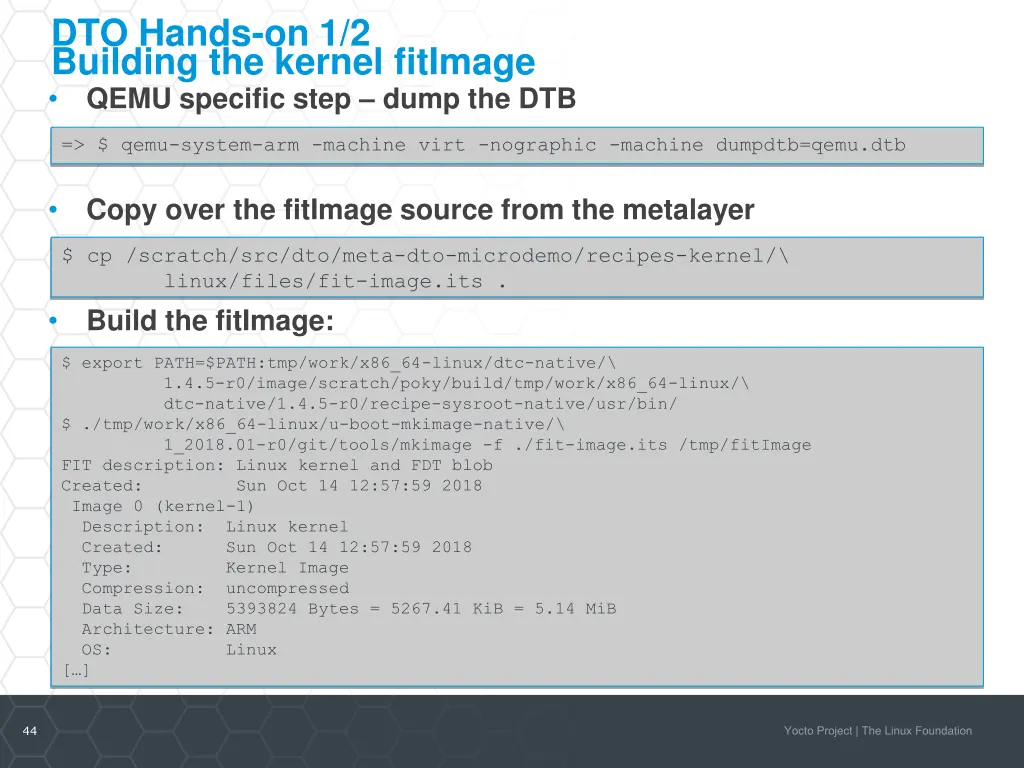Click the './tmp/work/x86_64-linux/u-boot-mkimage-native/' line
This screenshot has height=768, width=1024.
[x=313, y=424]
